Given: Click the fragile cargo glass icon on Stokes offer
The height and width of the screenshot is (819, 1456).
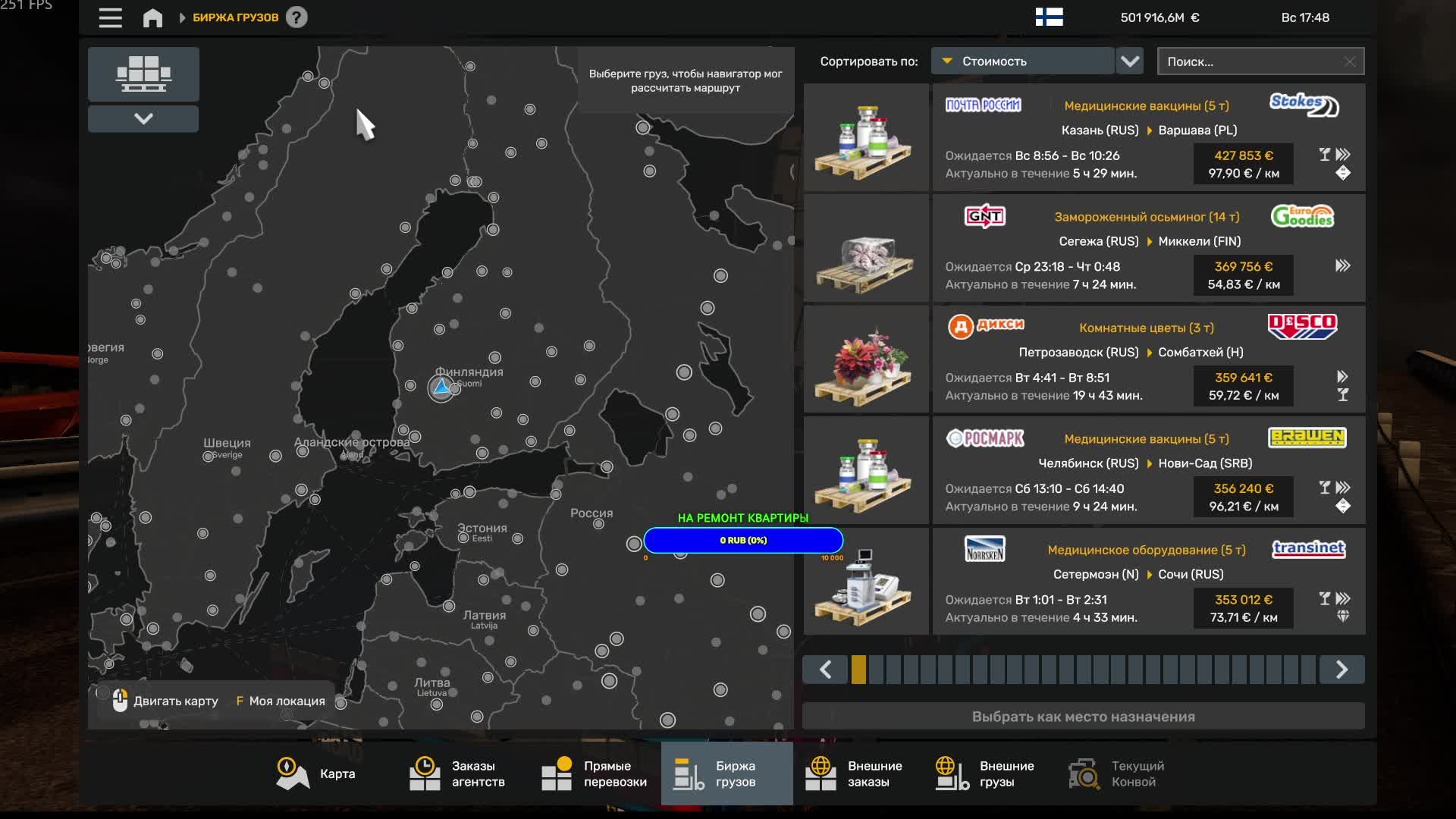Looking at the screenshot, I should click(x=1323, y=154).
